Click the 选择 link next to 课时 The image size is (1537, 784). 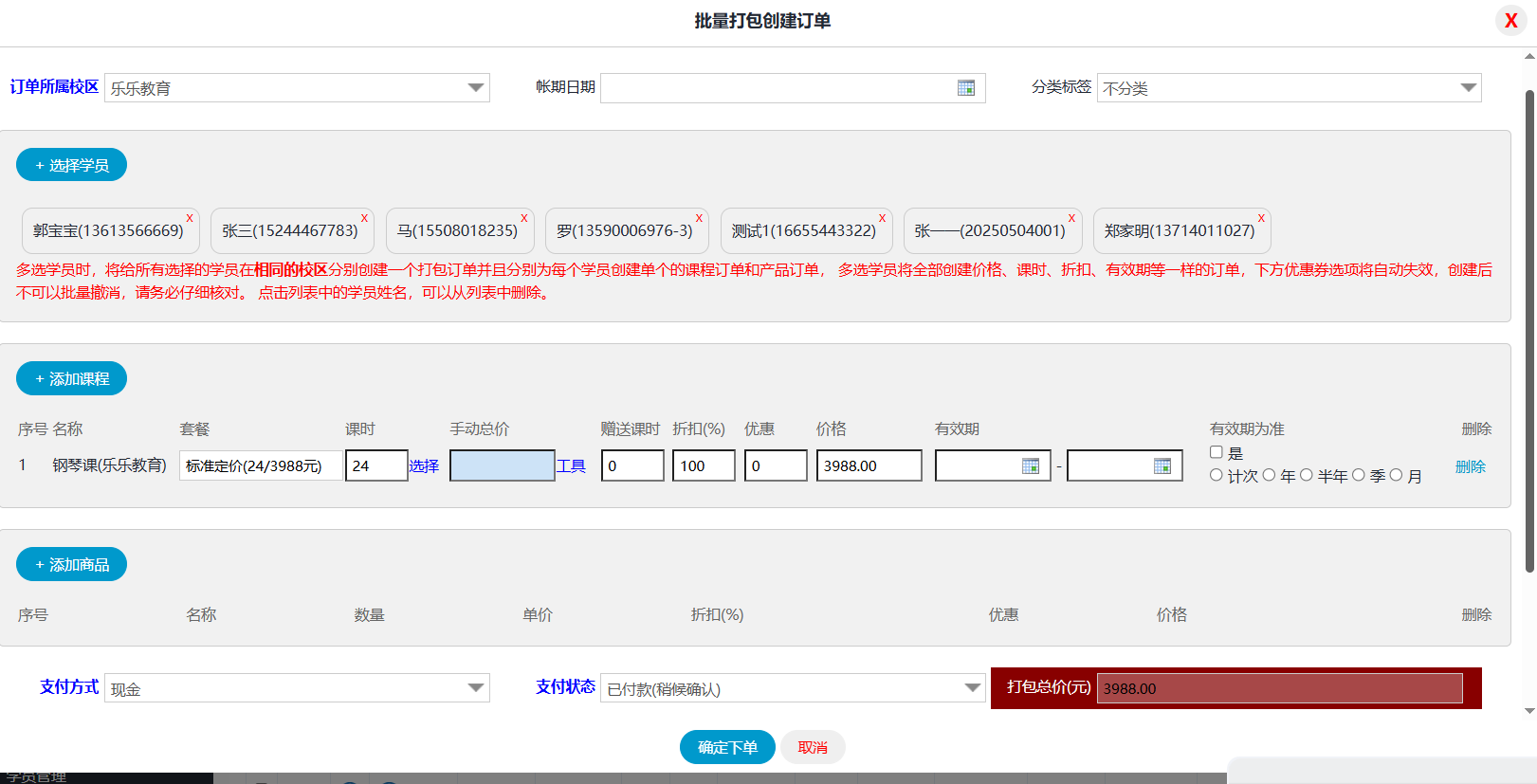coord(424,465)
